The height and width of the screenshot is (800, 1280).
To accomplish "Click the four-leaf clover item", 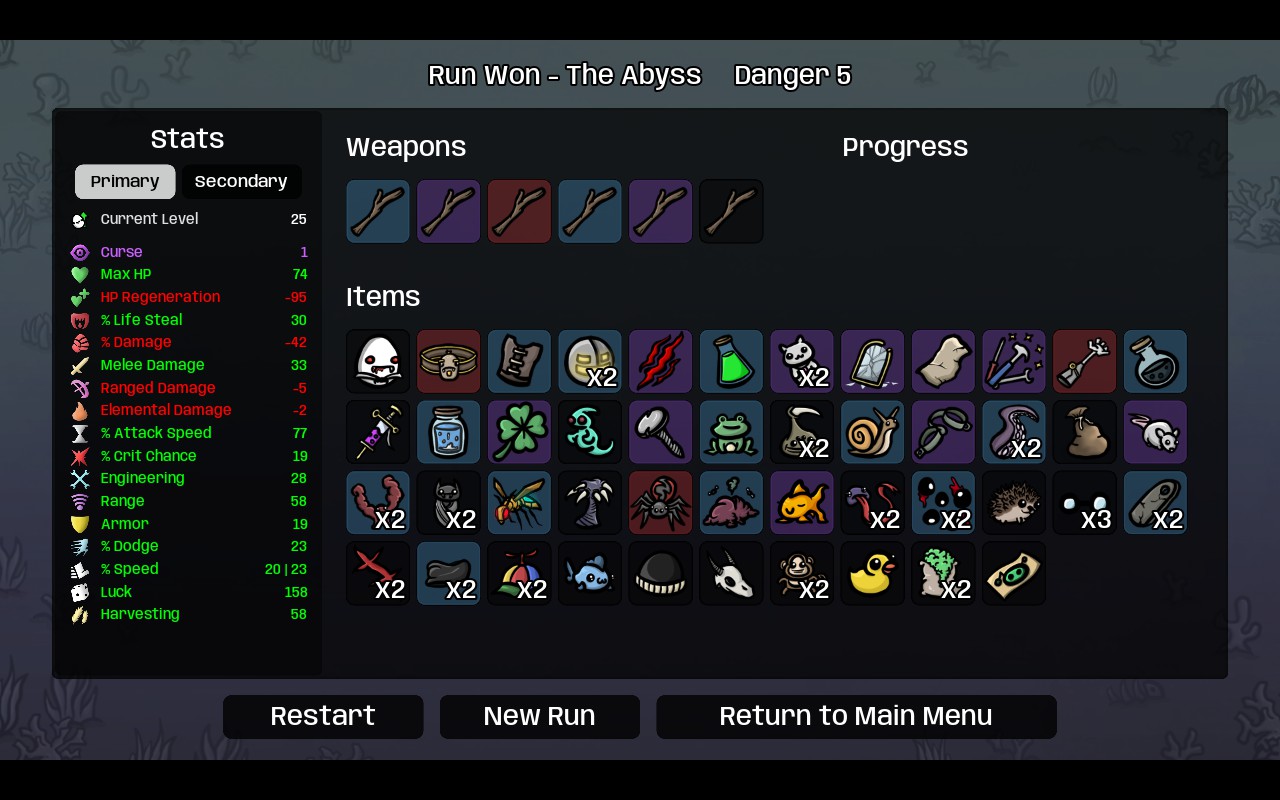I will click(x=519, y=433).
